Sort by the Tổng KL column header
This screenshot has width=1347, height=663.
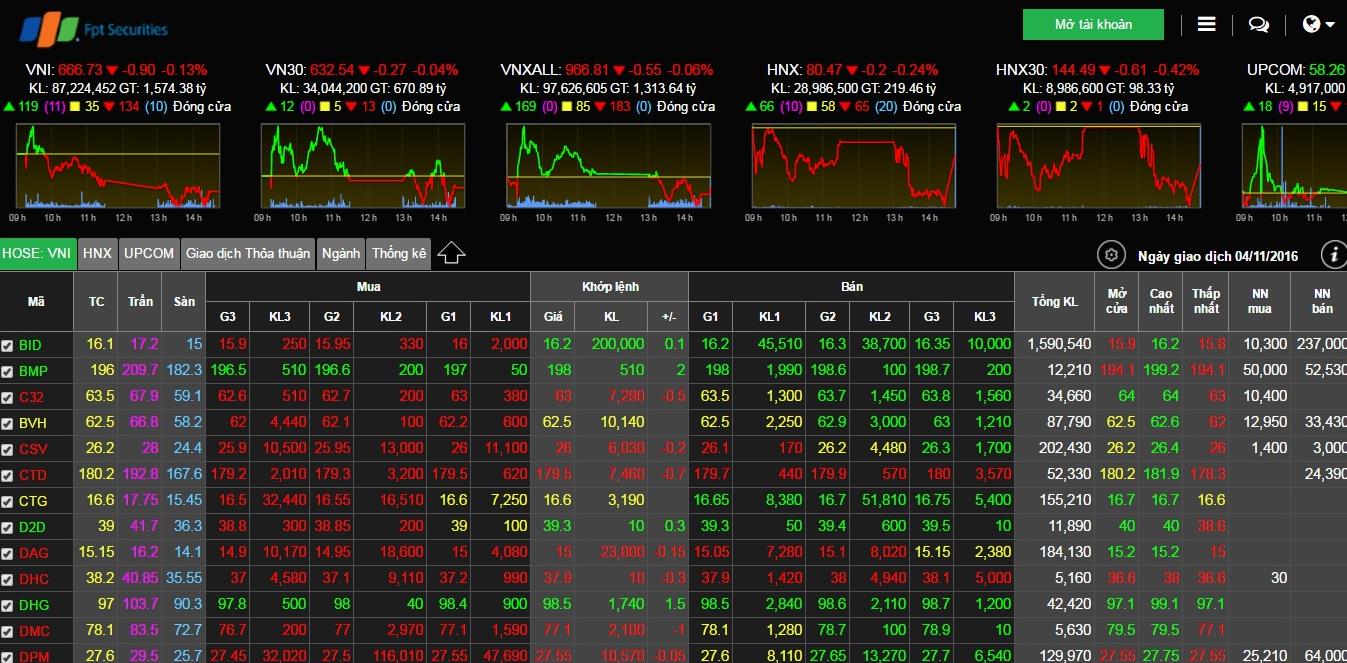tap(1055, 302)
